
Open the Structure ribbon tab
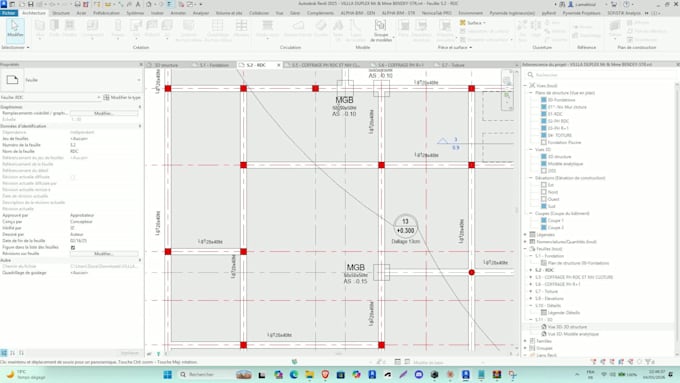61,13
